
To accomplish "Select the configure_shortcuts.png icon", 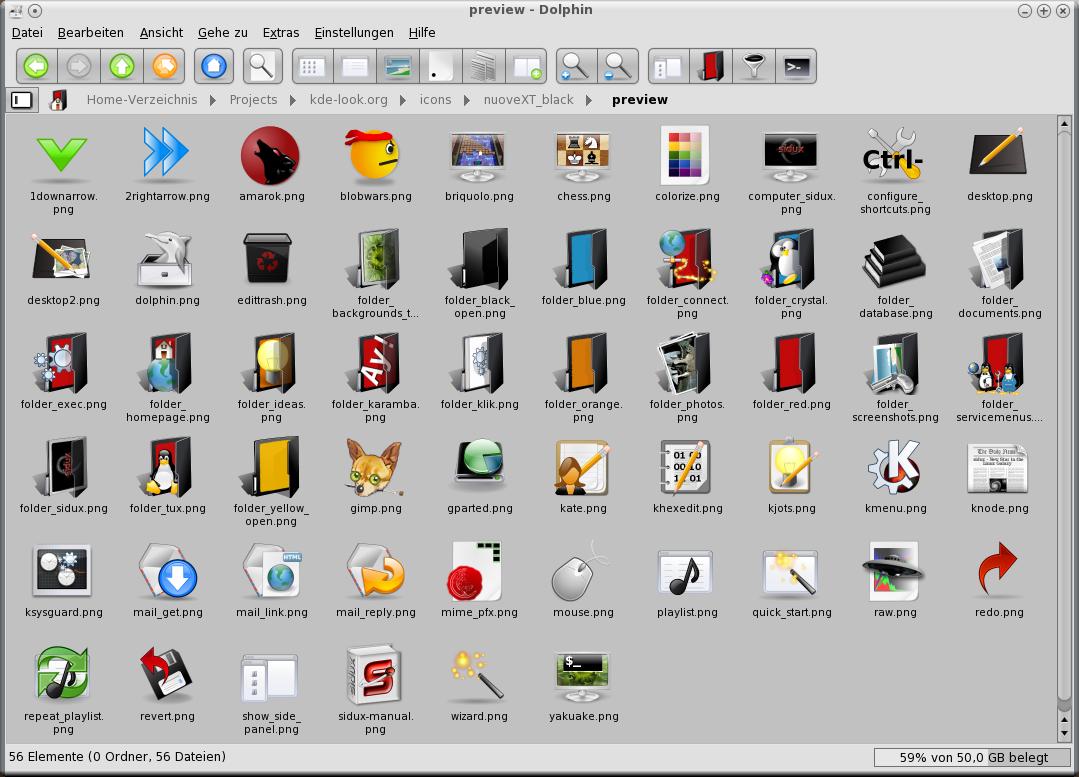I will pyautogui.click(x=893, y=156).
